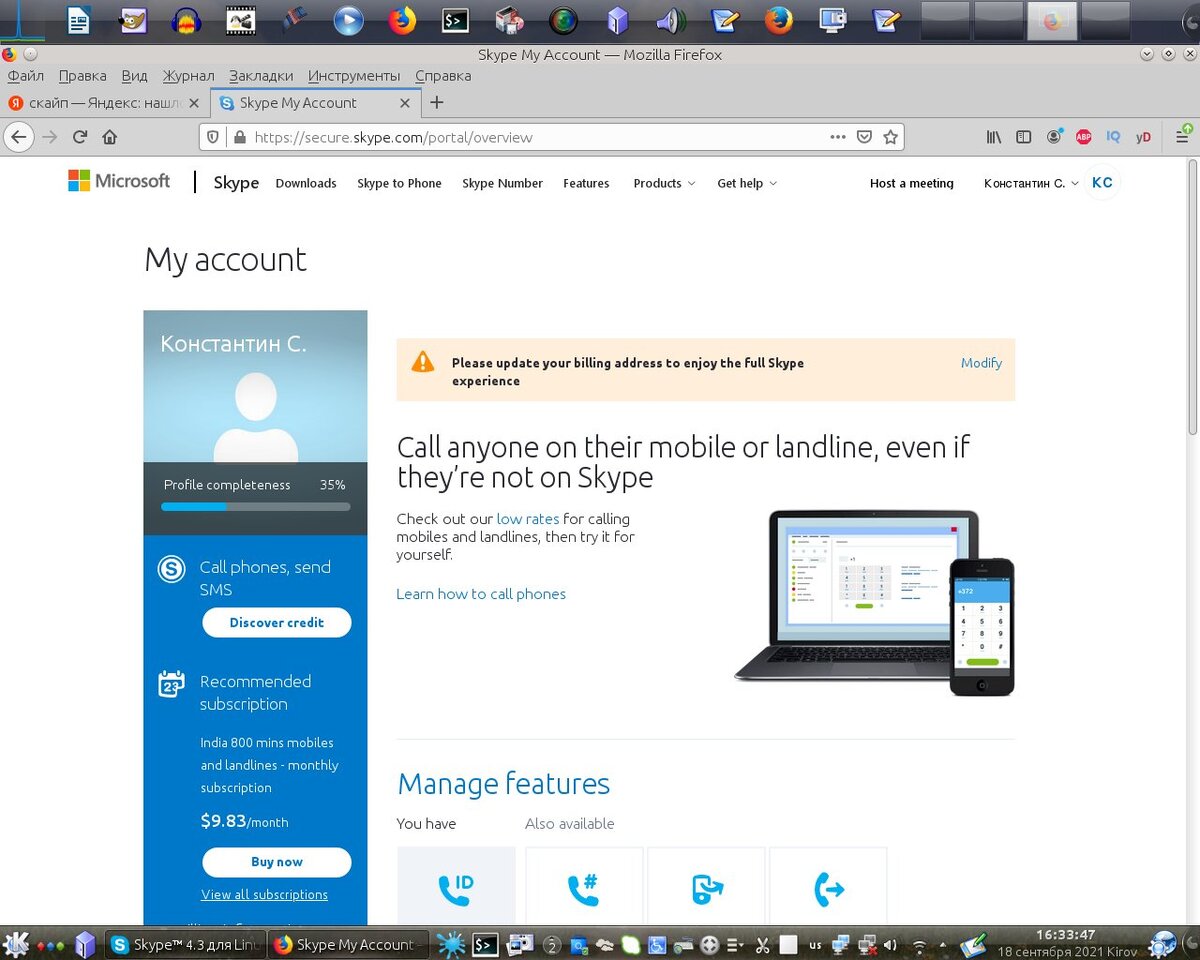Click the Wi-Fi network tray icon
This screenshot has height=960, width=1200.
[x=919, y=944]
